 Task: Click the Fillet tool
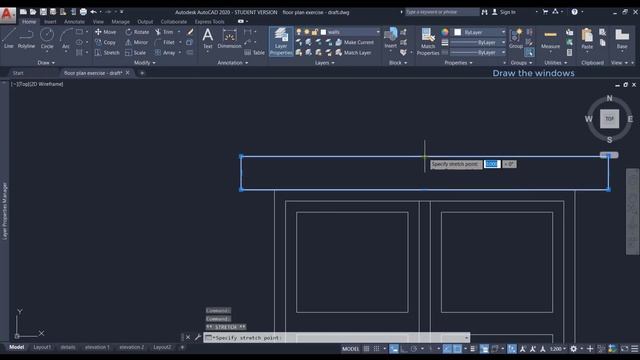pos(165,42)
